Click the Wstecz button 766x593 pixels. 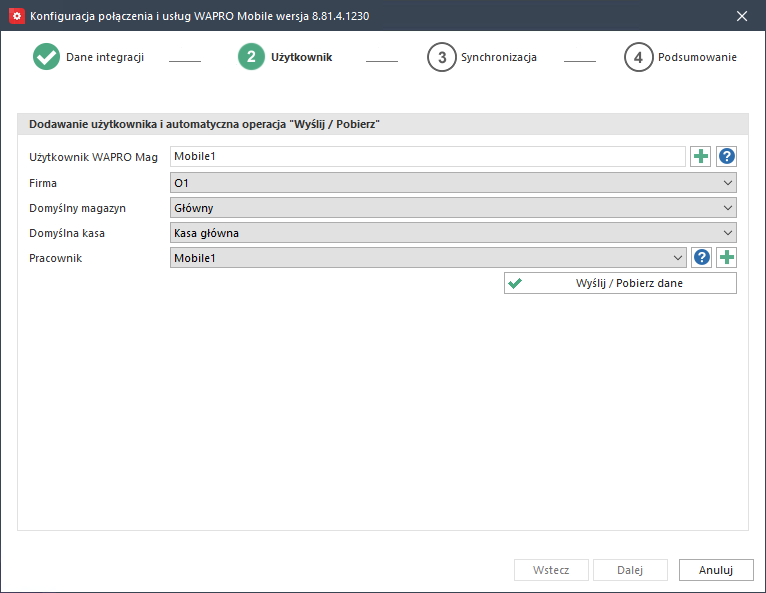(x=551, y=570)
